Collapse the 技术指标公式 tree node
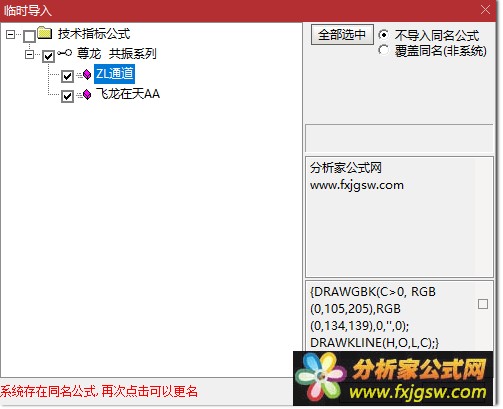This screenshot has height=409, width=503. (11, 34)
